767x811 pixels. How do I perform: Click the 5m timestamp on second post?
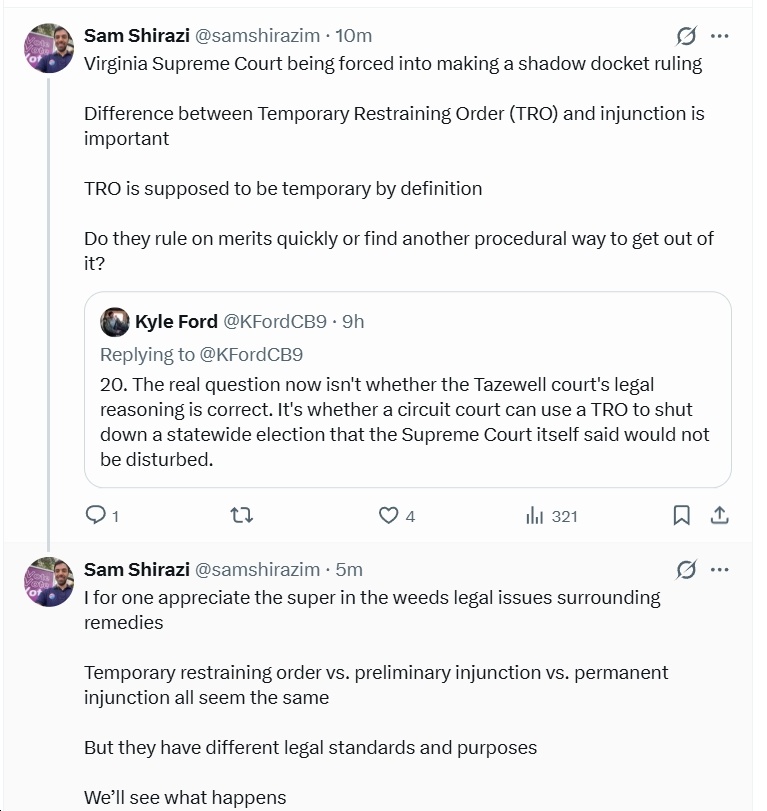[x=349, y=570]
